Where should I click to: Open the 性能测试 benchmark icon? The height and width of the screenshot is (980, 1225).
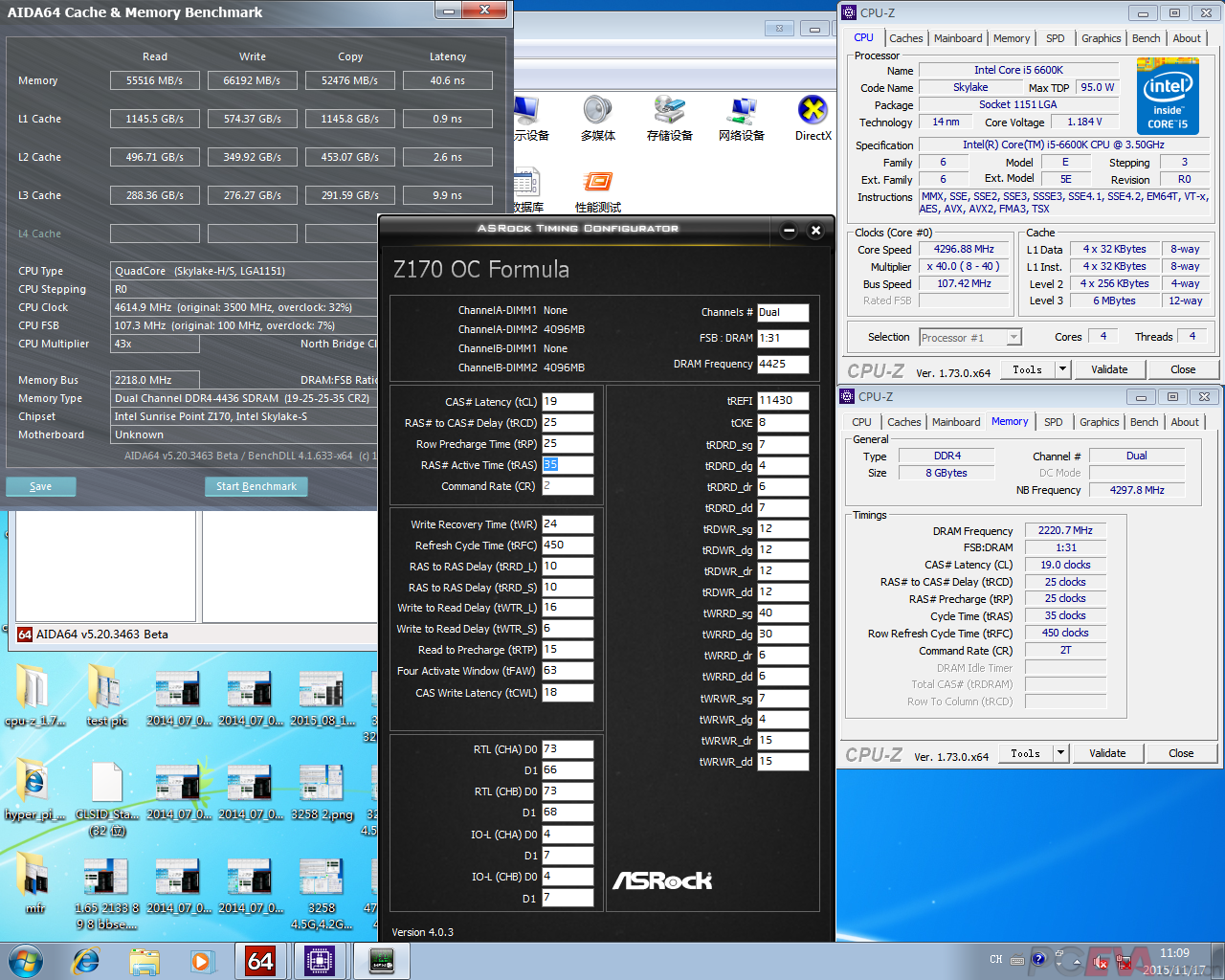598,190
